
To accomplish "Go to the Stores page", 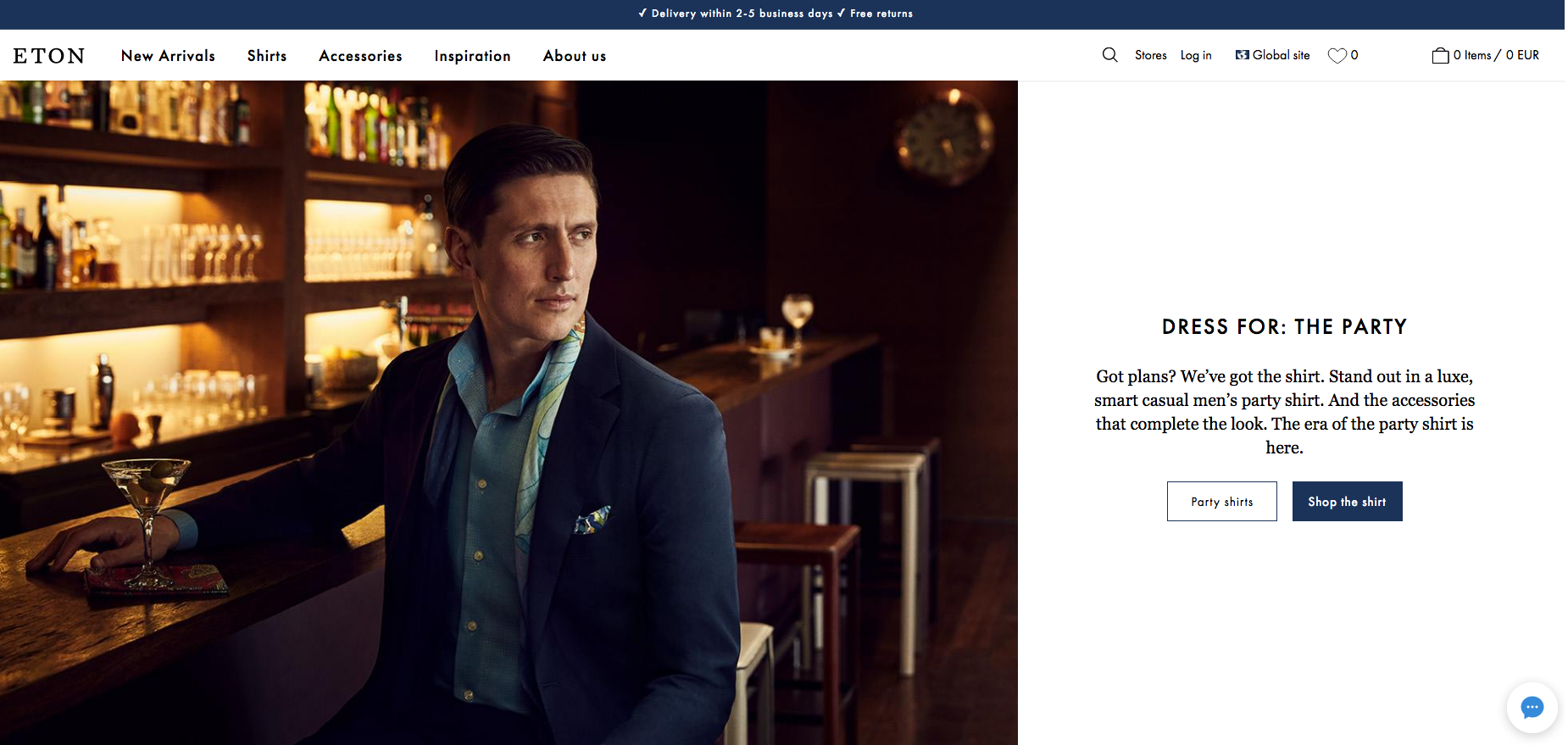I will [1150, 55].
